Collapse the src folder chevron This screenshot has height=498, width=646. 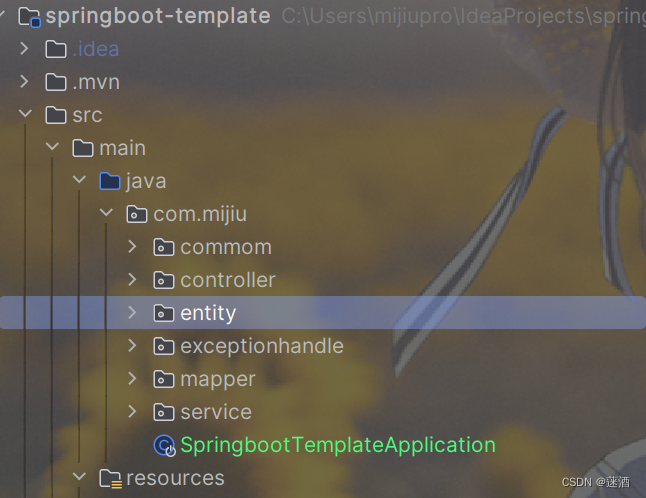[x=25, y=113]
